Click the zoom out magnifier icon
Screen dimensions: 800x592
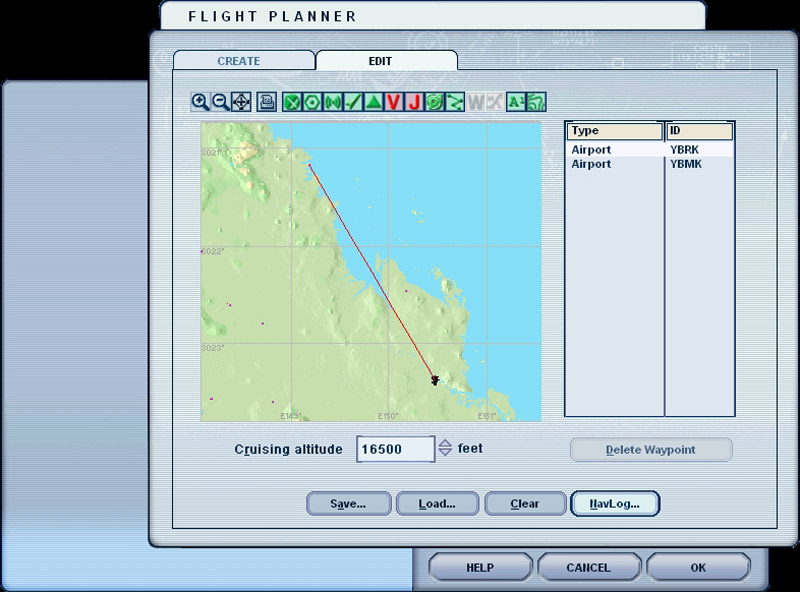(219, 101)
